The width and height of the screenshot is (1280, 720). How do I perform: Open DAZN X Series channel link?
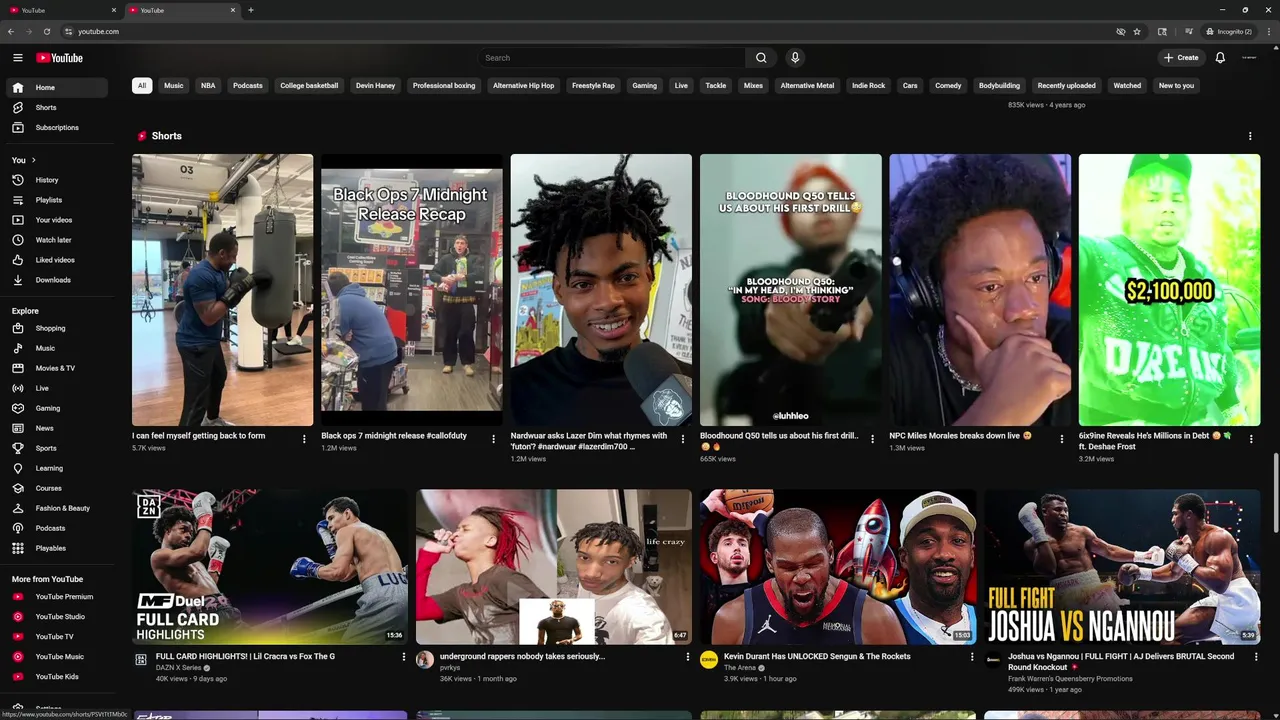click(178, 667)
